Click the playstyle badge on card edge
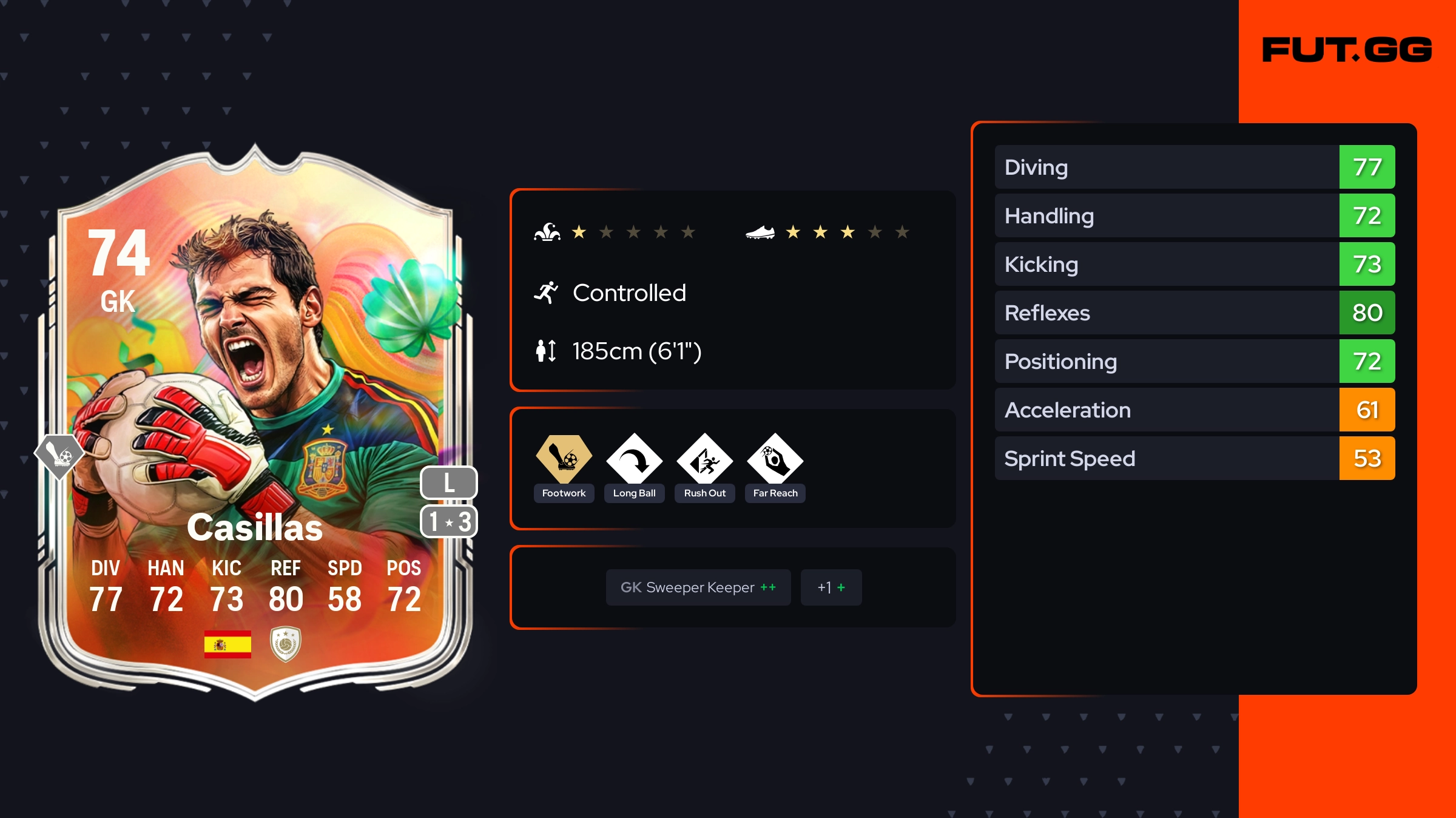 point(59,456)
